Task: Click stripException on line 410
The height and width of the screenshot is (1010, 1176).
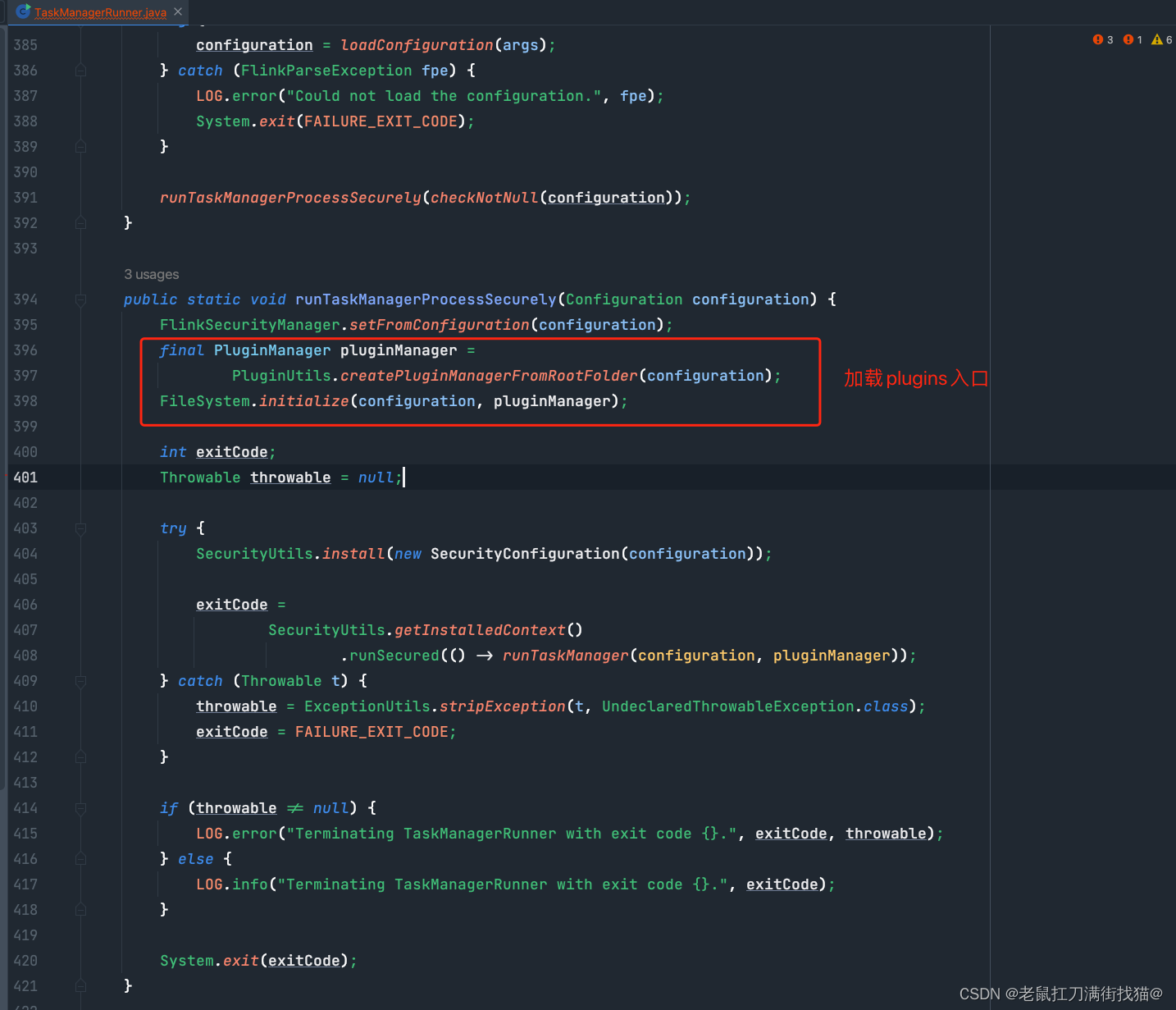Action: pos(503,706)
